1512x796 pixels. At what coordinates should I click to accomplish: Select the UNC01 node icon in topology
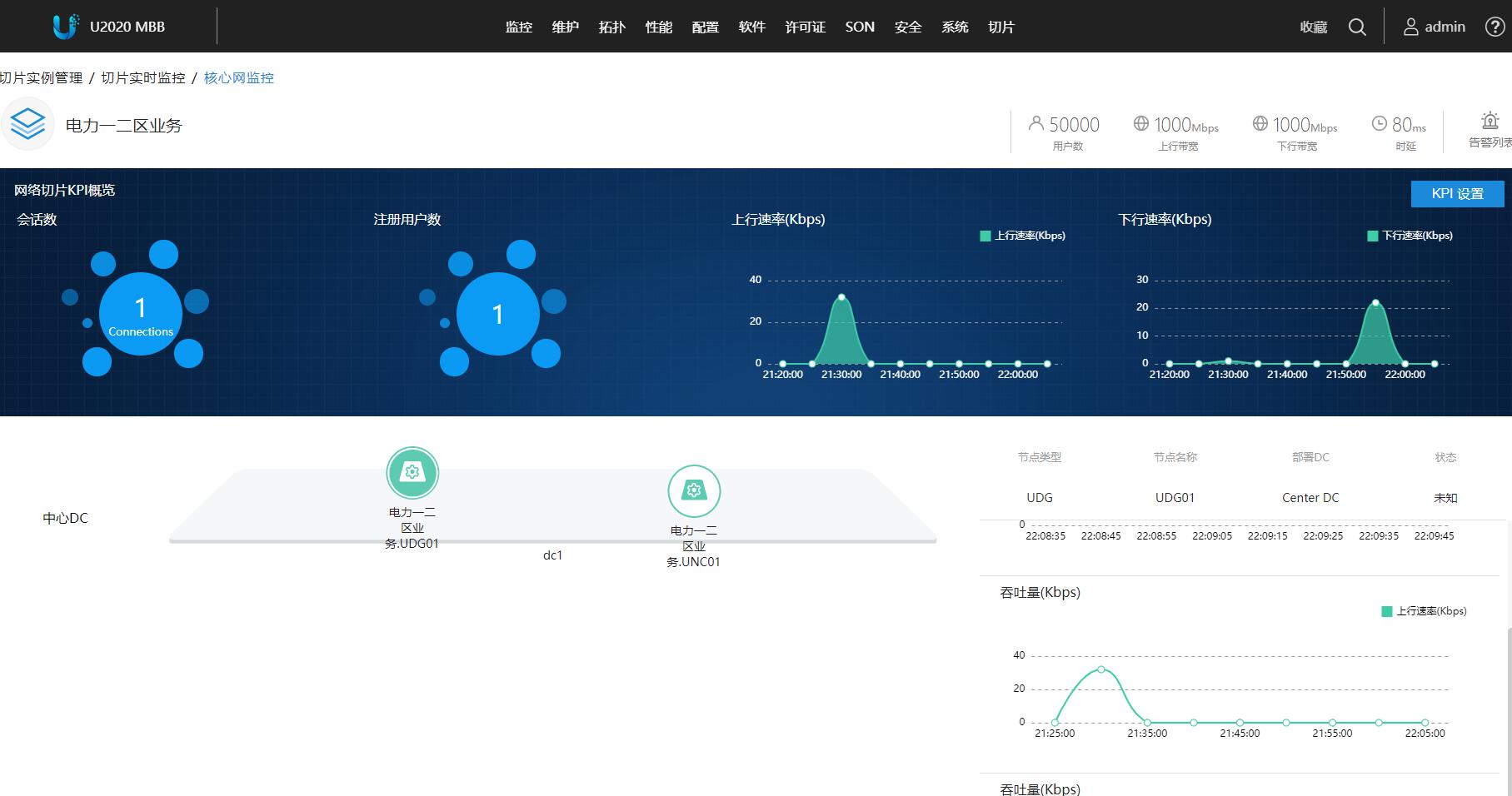tap(694, 490)
